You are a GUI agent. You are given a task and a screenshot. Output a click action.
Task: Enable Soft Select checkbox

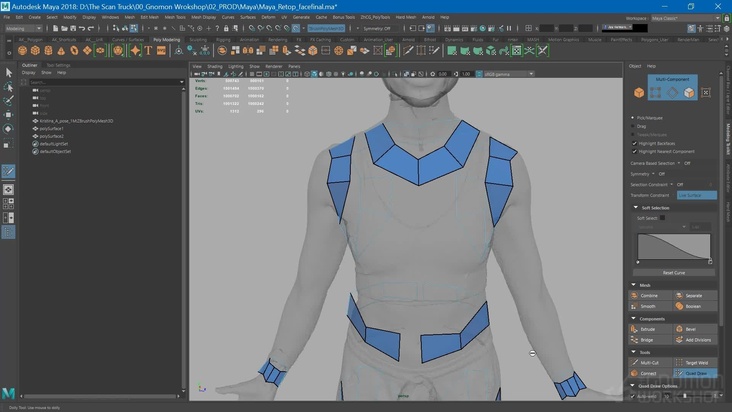[x=662, y=218]
